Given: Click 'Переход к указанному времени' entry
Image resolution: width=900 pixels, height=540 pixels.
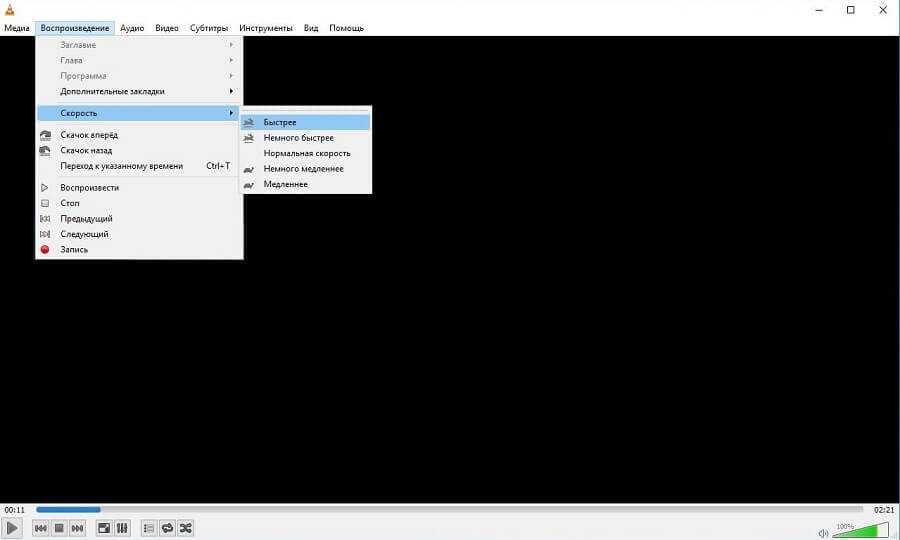Looking at the screenshot, I should point(121,166).
